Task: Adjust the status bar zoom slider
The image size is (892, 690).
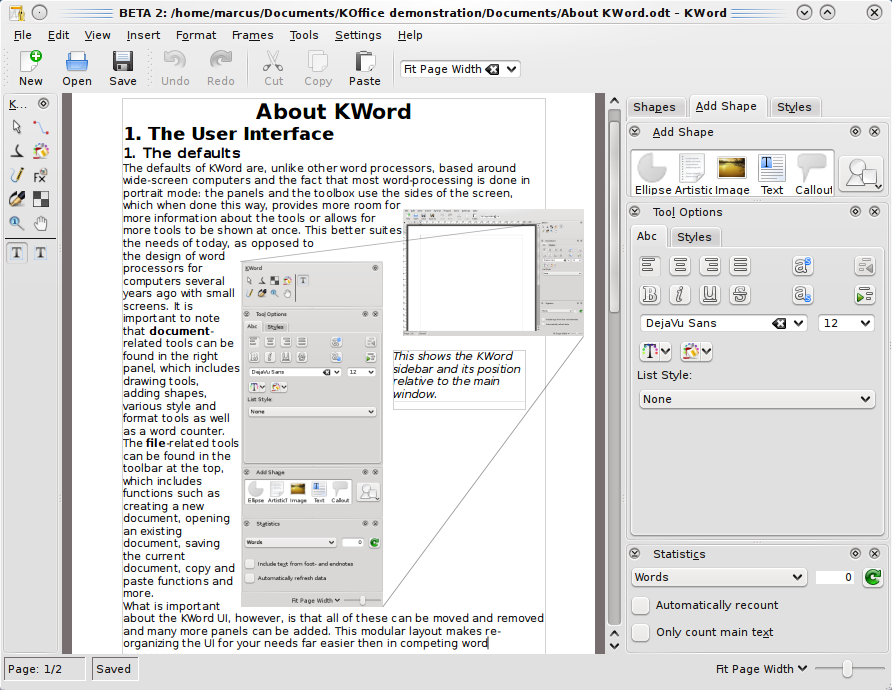Action: tap(848, 669)
